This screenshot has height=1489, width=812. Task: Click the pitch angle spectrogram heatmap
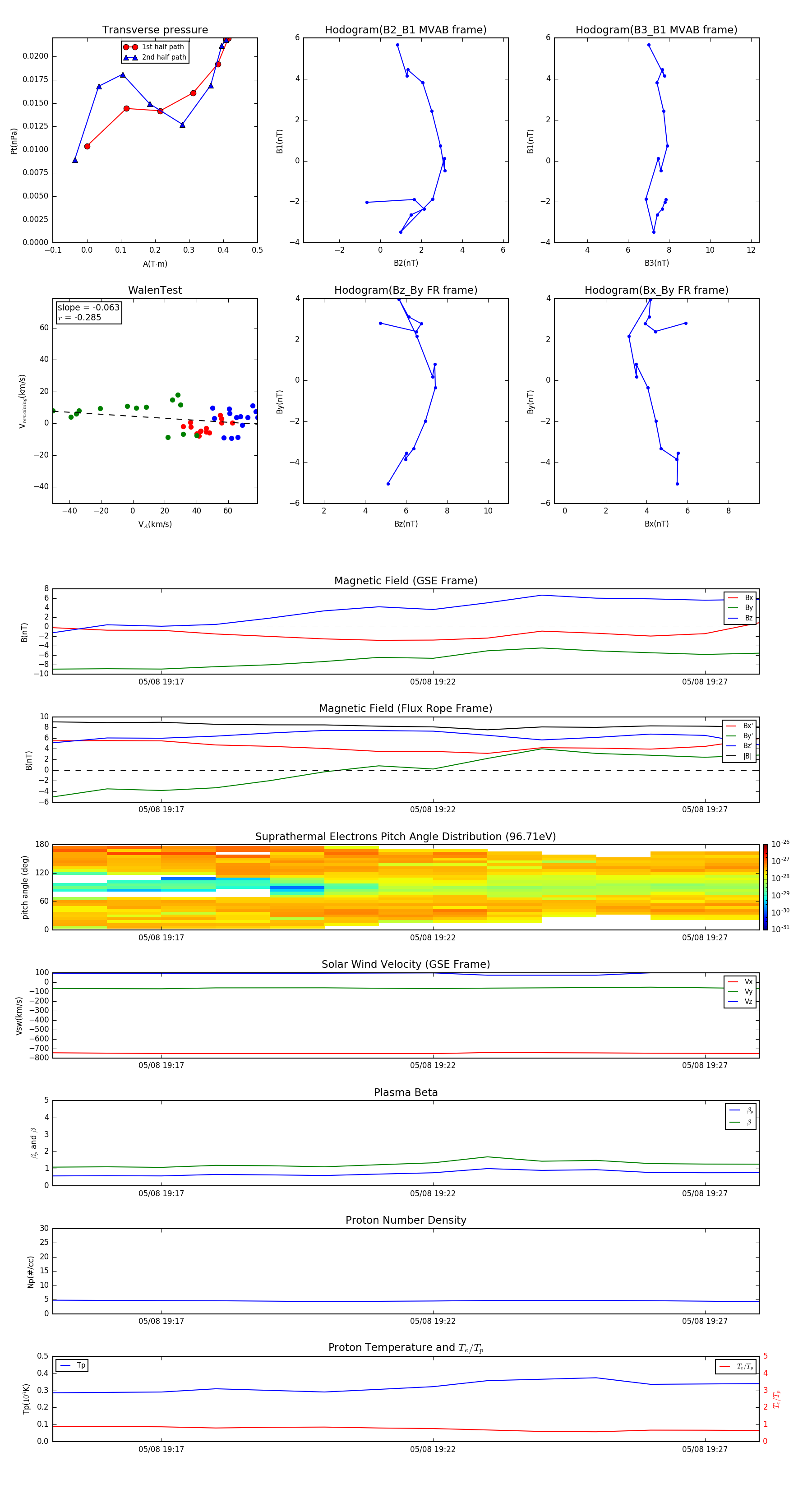(406, 887)
